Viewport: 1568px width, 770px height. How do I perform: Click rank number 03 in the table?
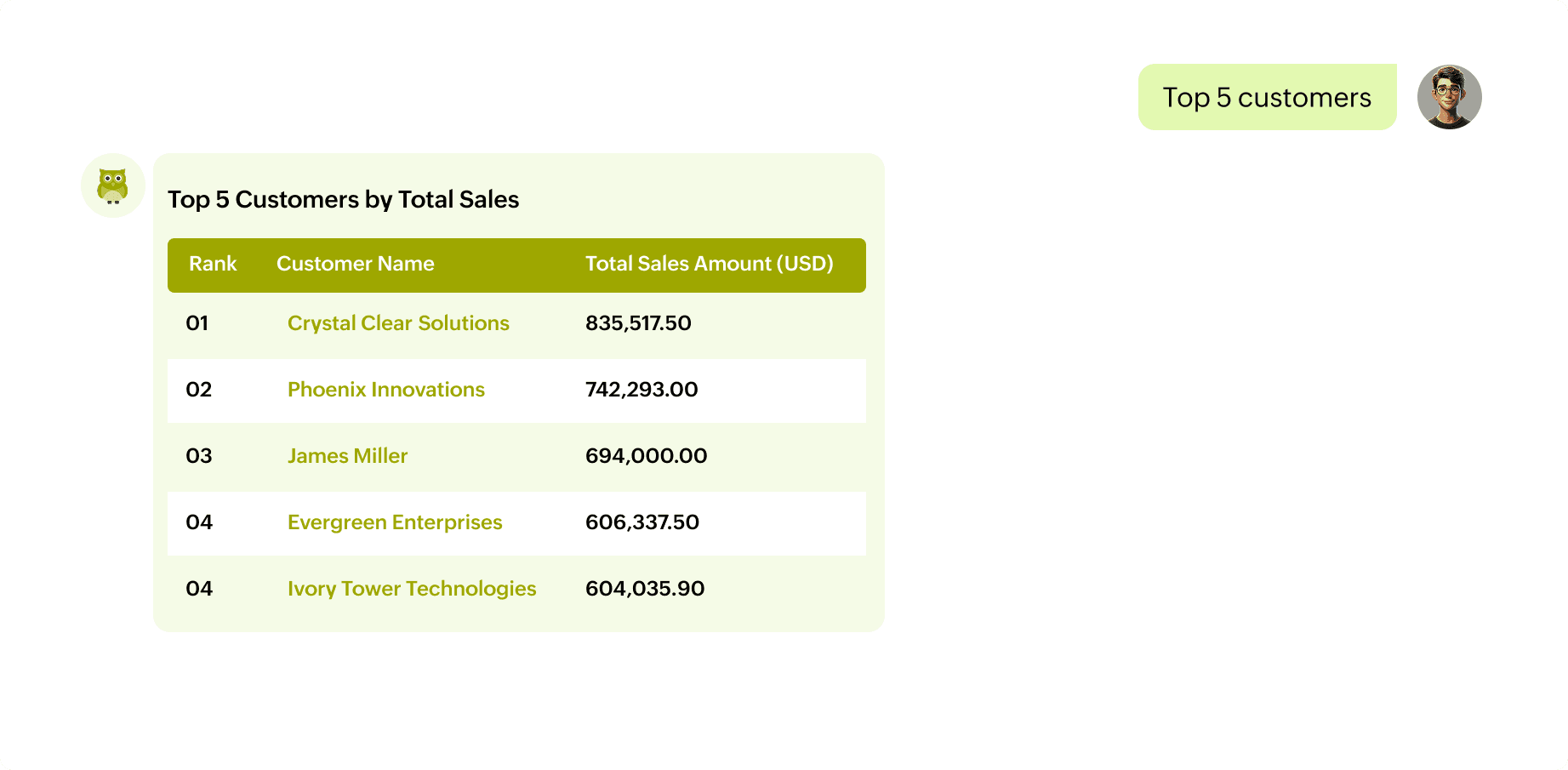pos(198,456)
